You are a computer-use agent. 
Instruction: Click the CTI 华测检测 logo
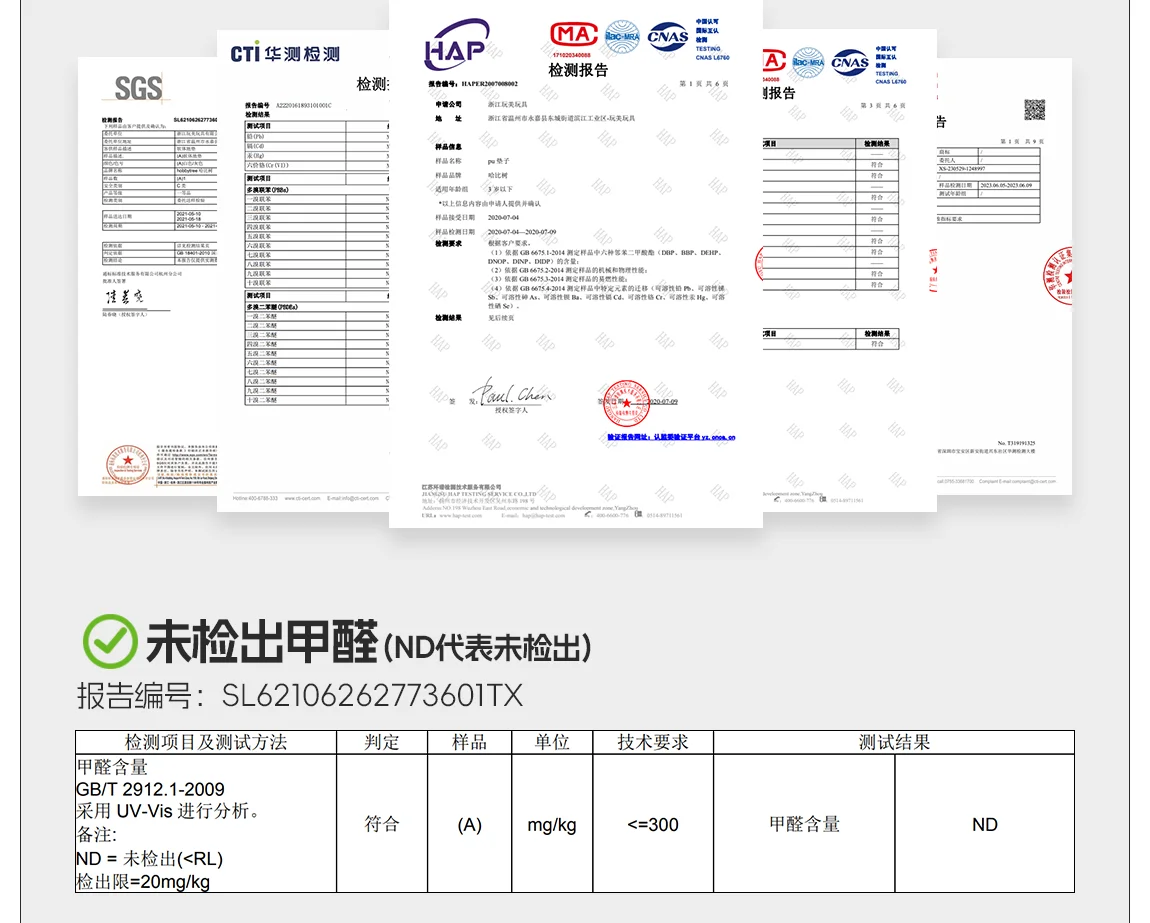(x=285, y=54)
